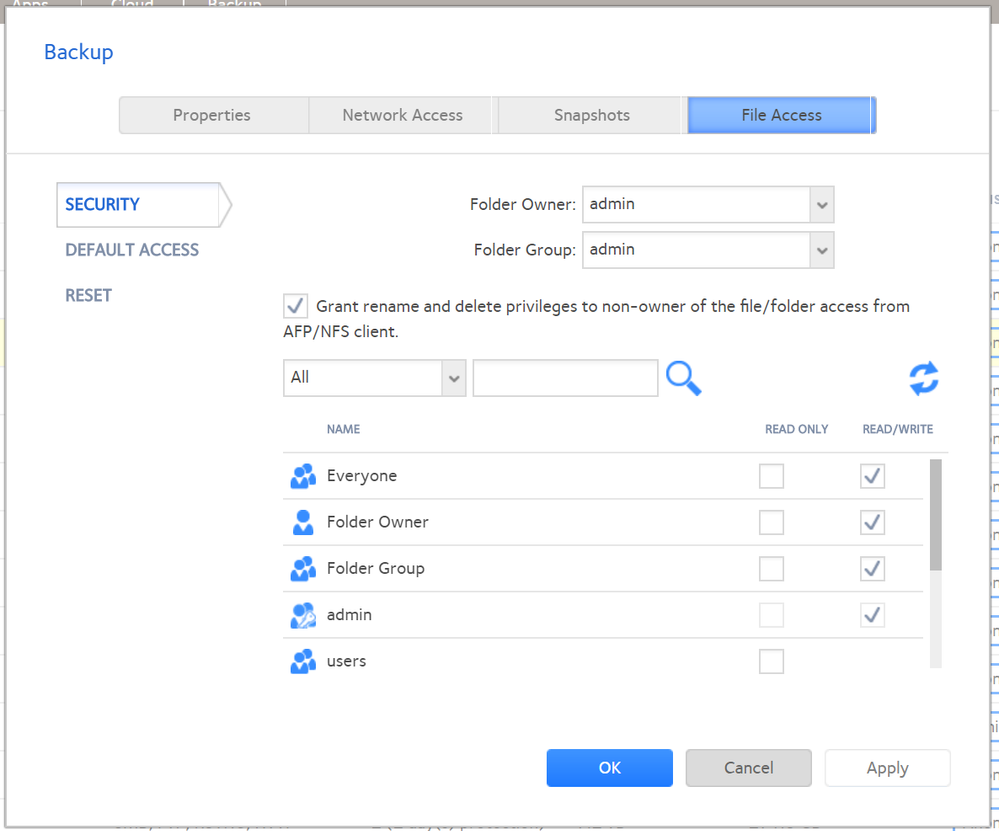Toggle the grant rename and delete privileges checkbox

point(296,306)
